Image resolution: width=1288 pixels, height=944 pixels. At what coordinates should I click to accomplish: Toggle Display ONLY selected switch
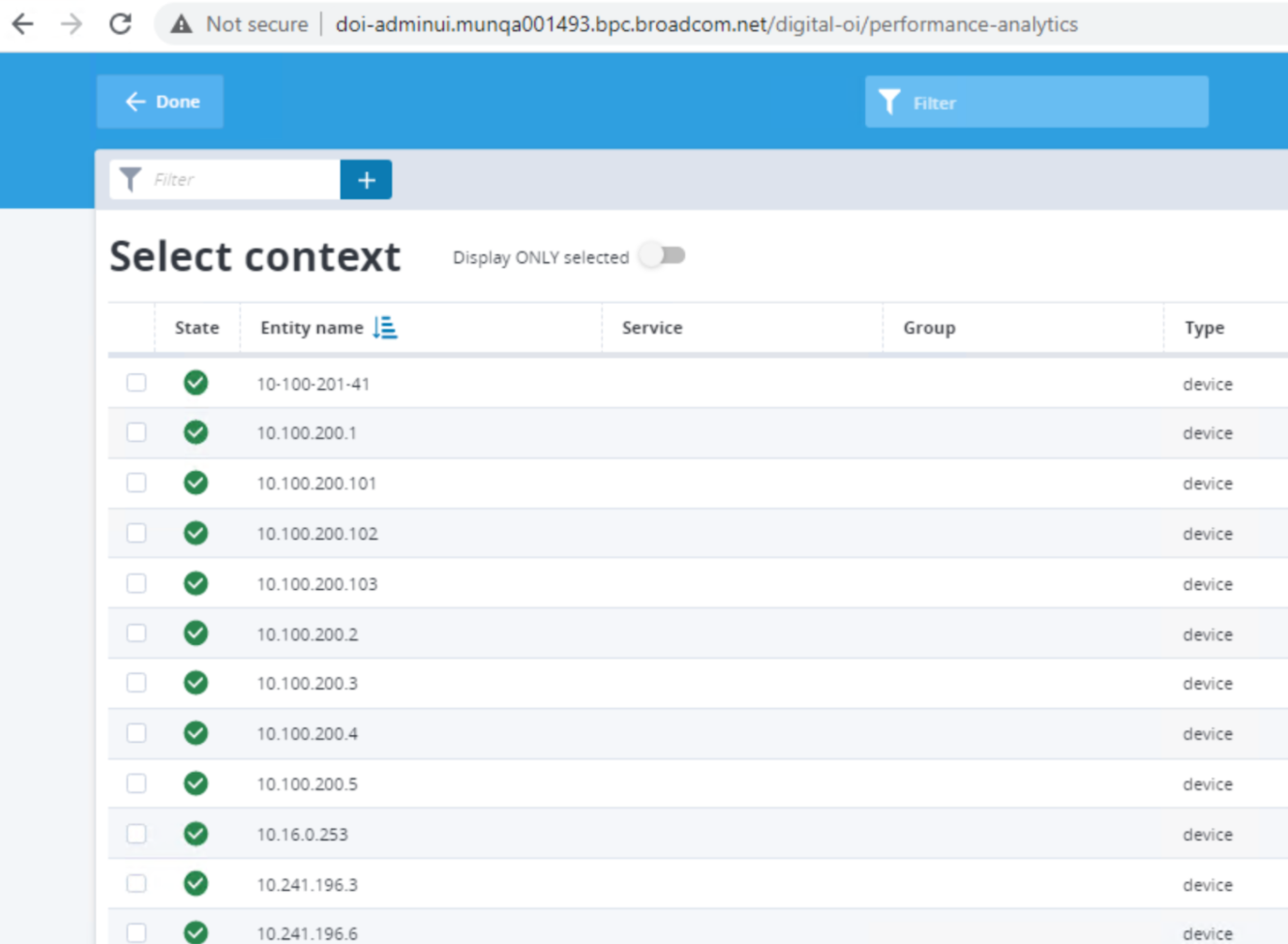click(664, 256)
